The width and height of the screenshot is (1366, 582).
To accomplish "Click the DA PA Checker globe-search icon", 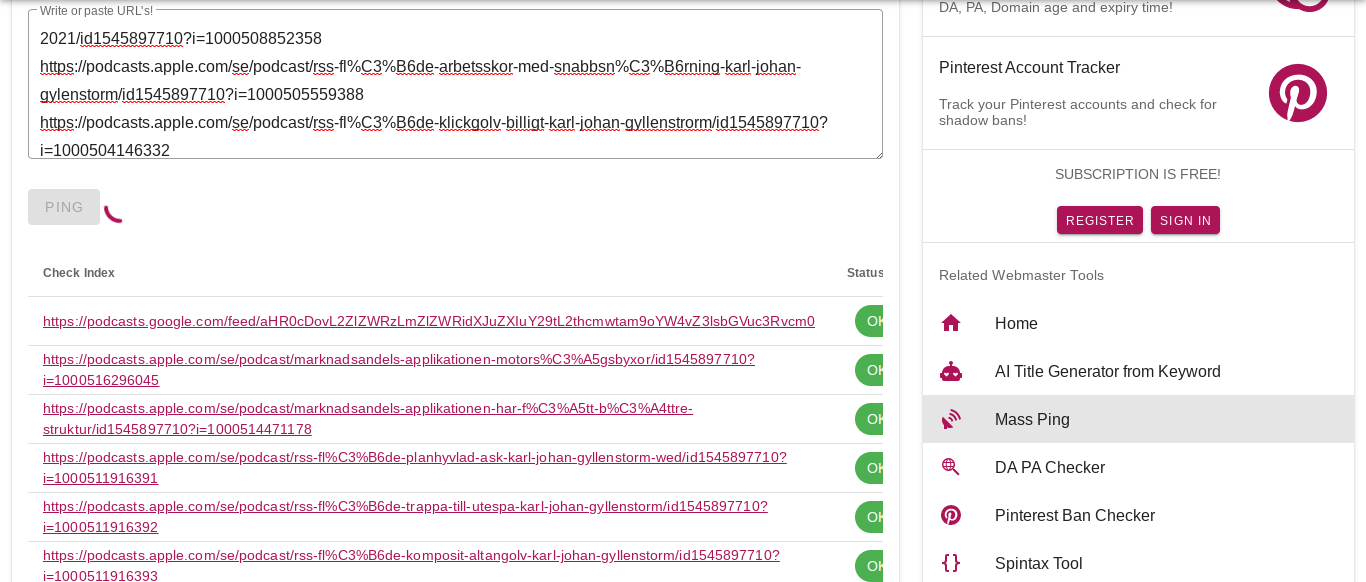I will [x=951, y=467].
